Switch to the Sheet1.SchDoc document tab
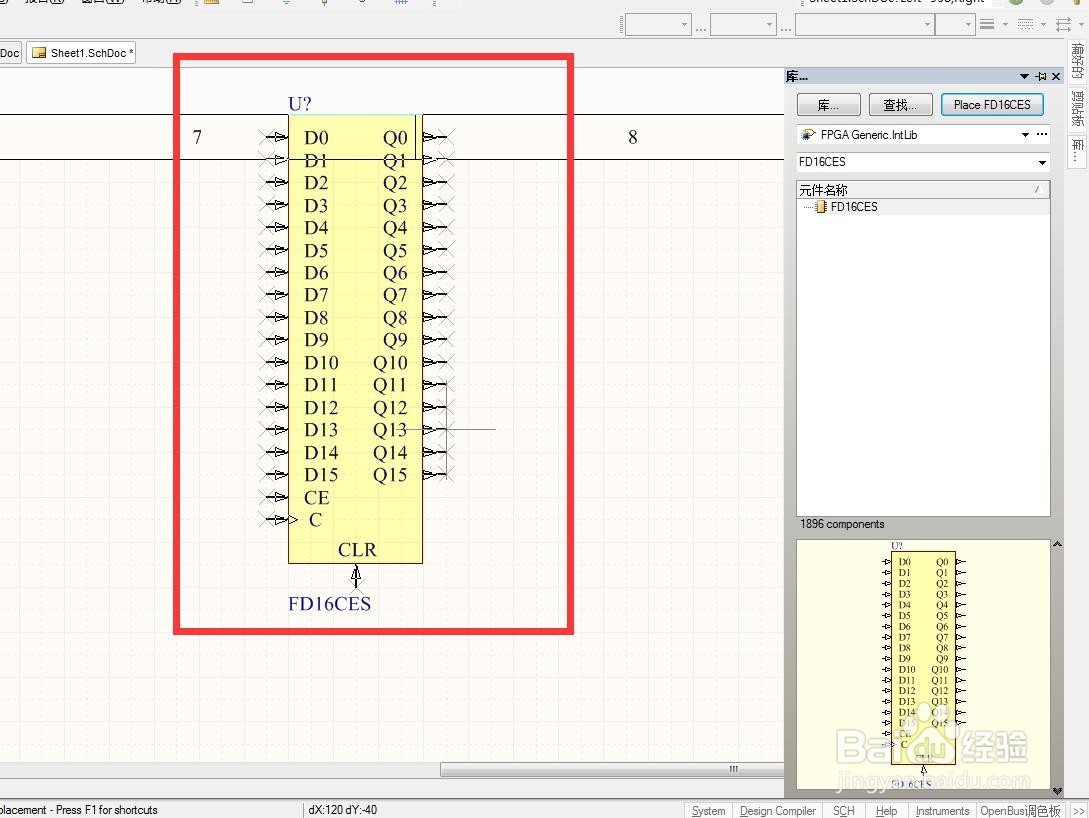The width and height of the screenshot is (1089, 818). [81, 53]
